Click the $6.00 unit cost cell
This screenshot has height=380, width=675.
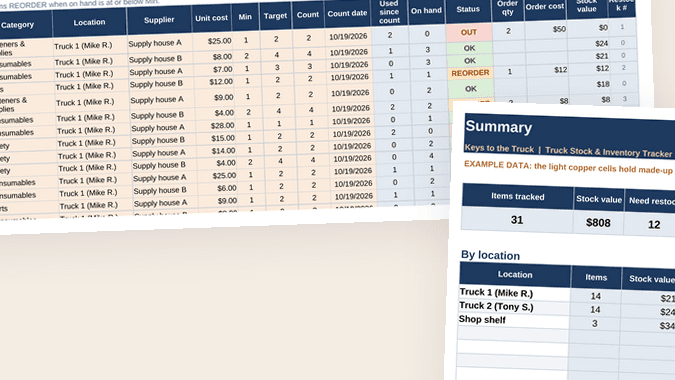(x=217, y=188)
